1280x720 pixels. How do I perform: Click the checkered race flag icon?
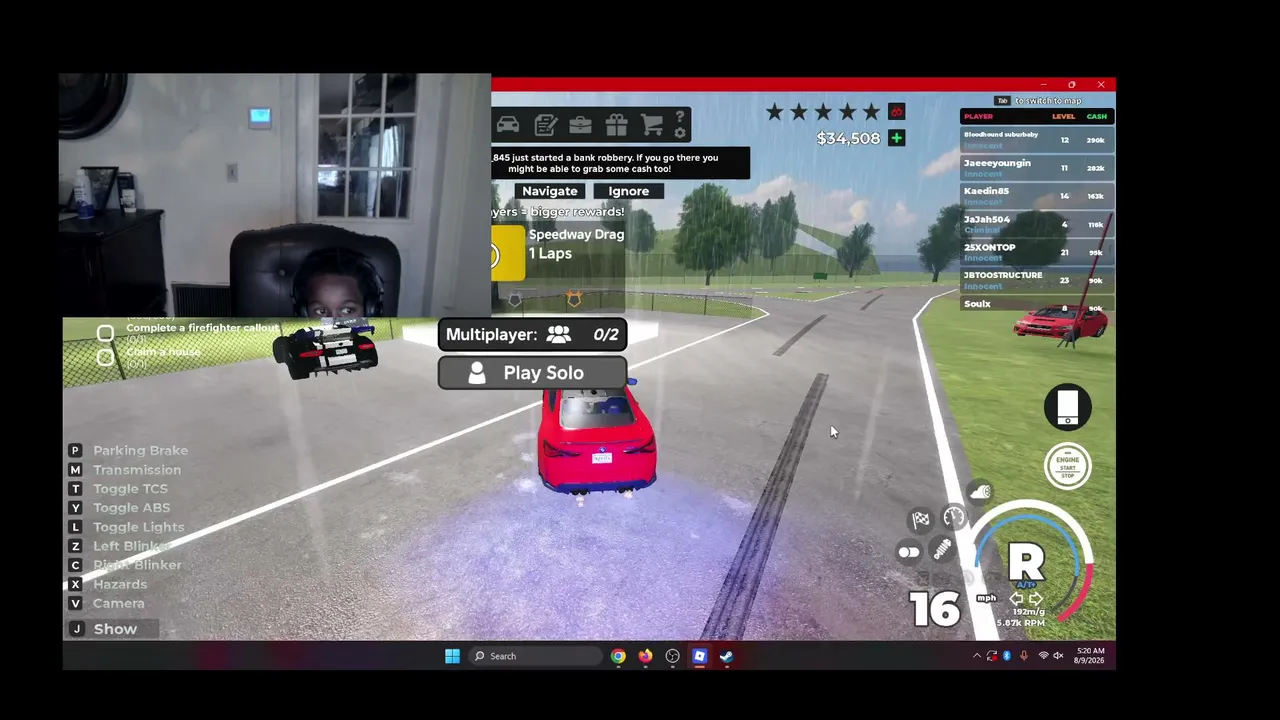[921, 519]
